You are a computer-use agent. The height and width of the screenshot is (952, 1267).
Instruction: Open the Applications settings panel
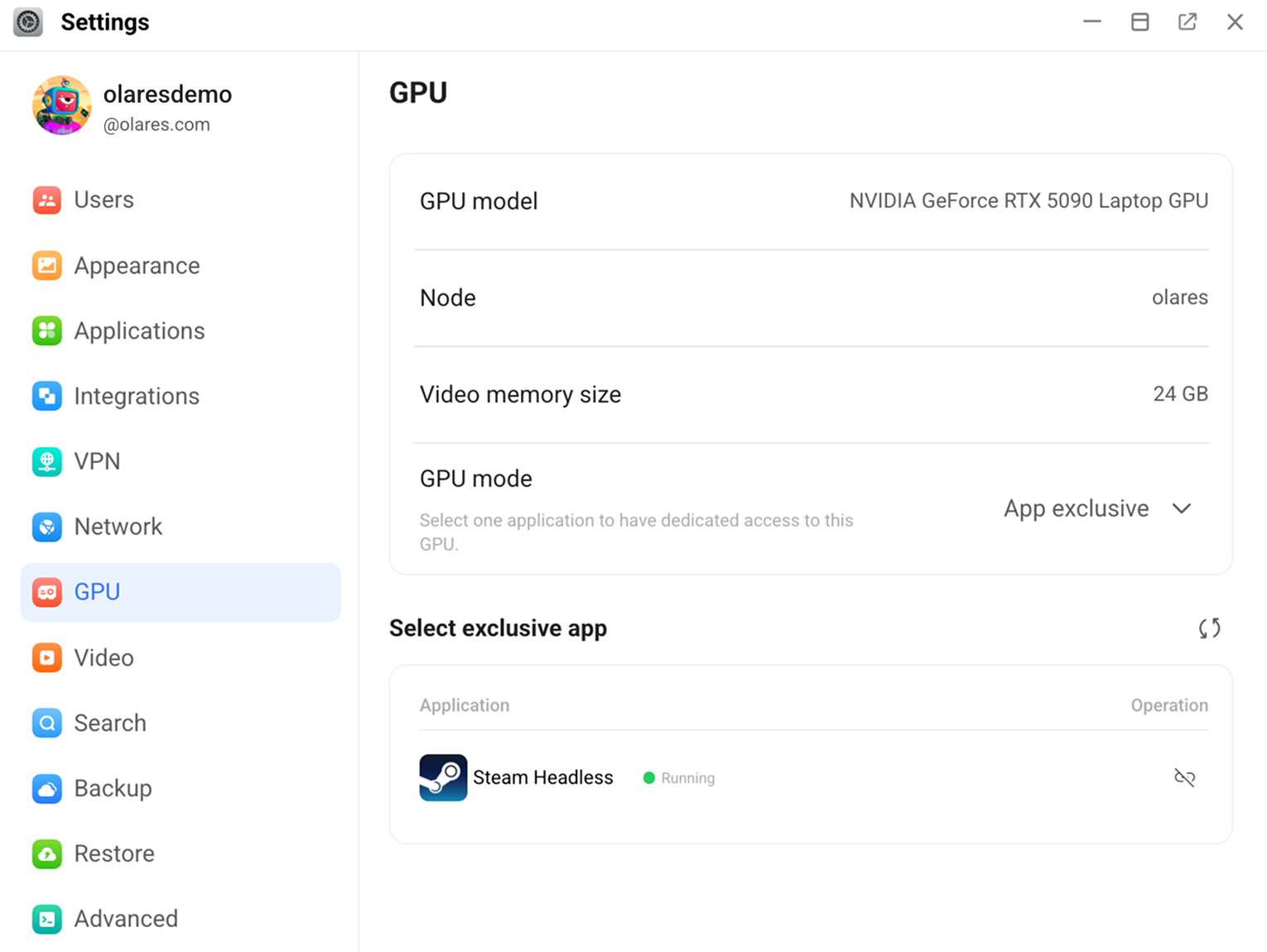[139, 330]
